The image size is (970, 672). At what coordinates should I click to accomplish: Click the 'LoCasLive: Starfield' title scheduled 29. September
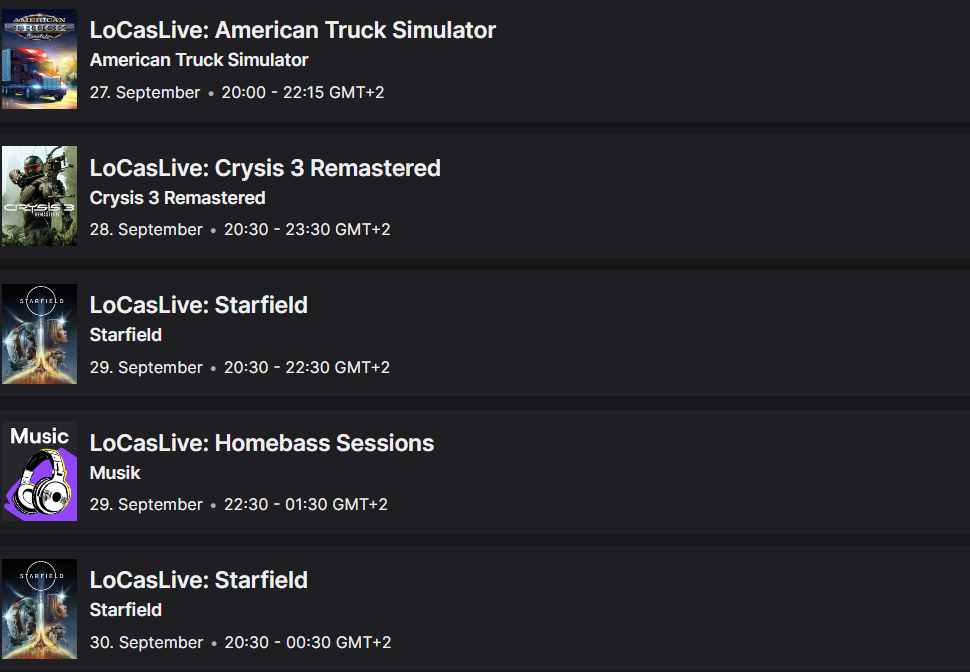coord(198,305)
